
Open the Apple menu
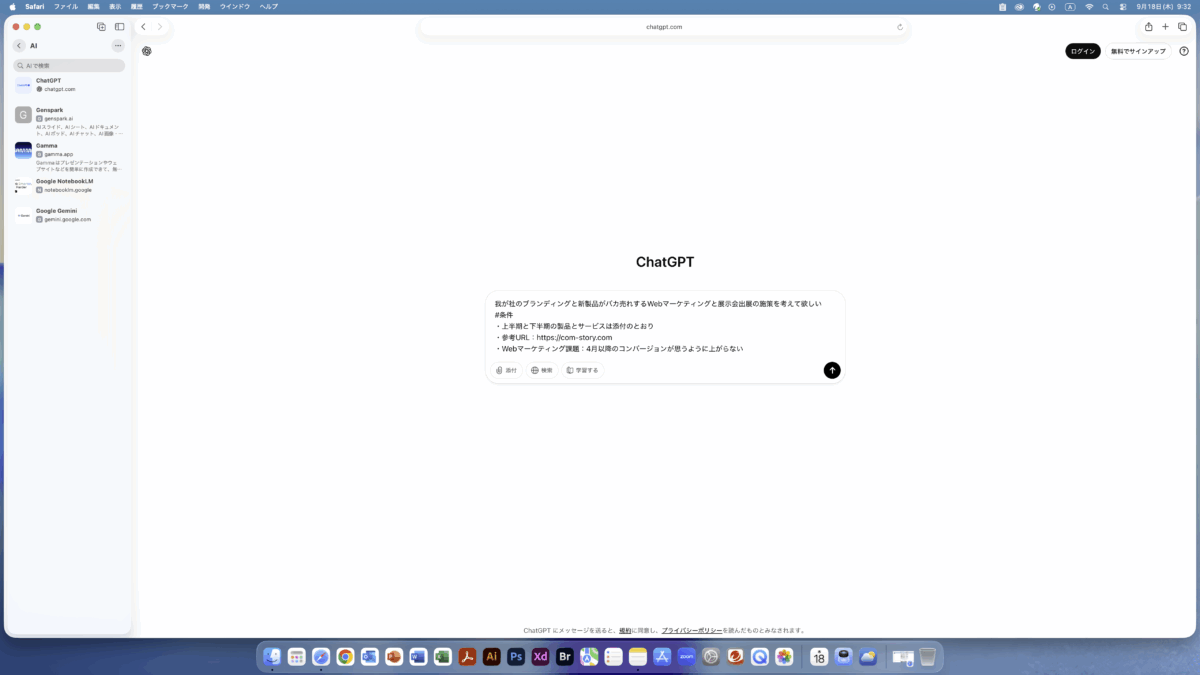coord(12,6)
